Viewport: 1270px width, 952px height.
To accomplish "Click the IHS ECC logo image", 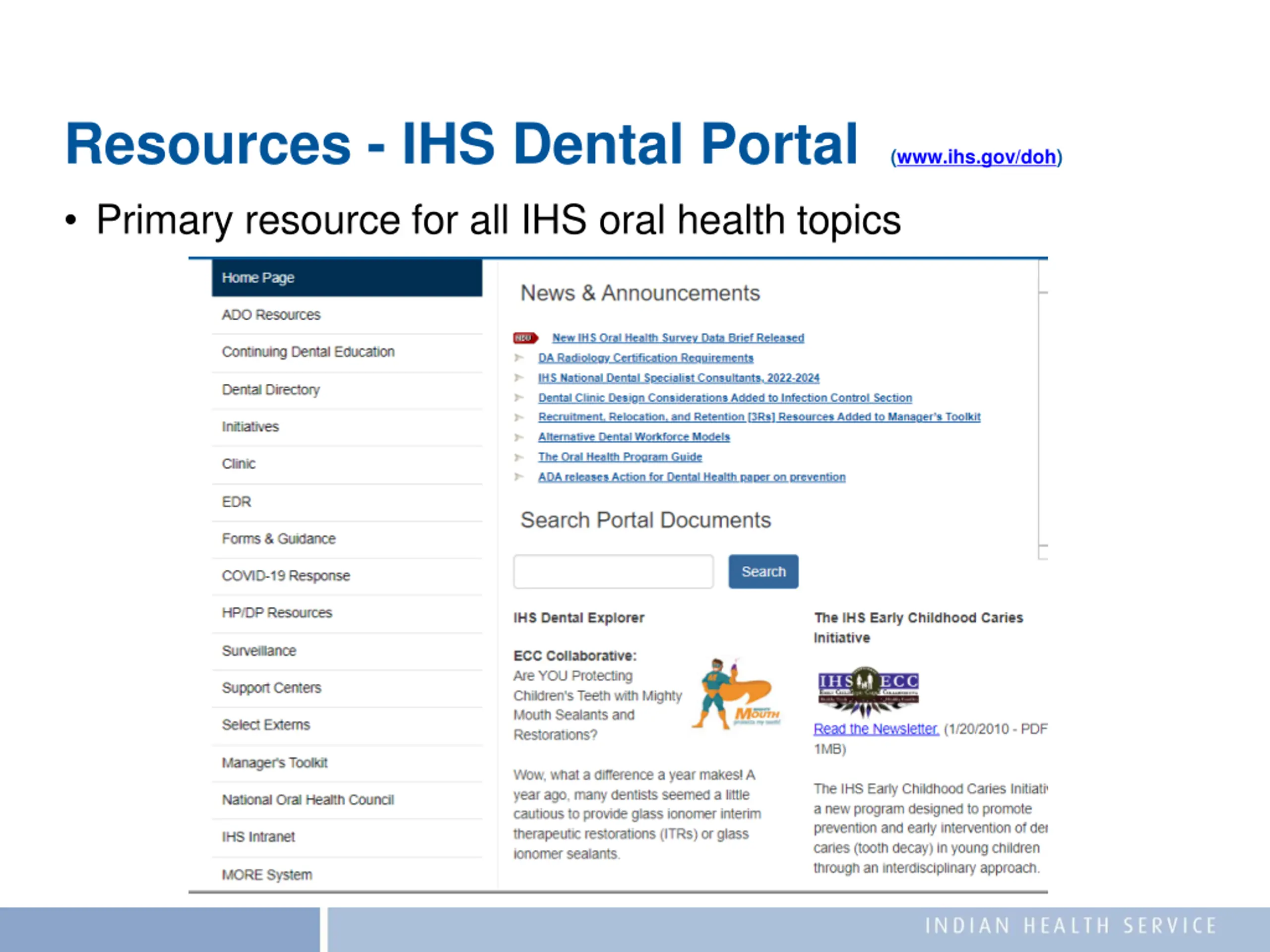I will [868, 692].
